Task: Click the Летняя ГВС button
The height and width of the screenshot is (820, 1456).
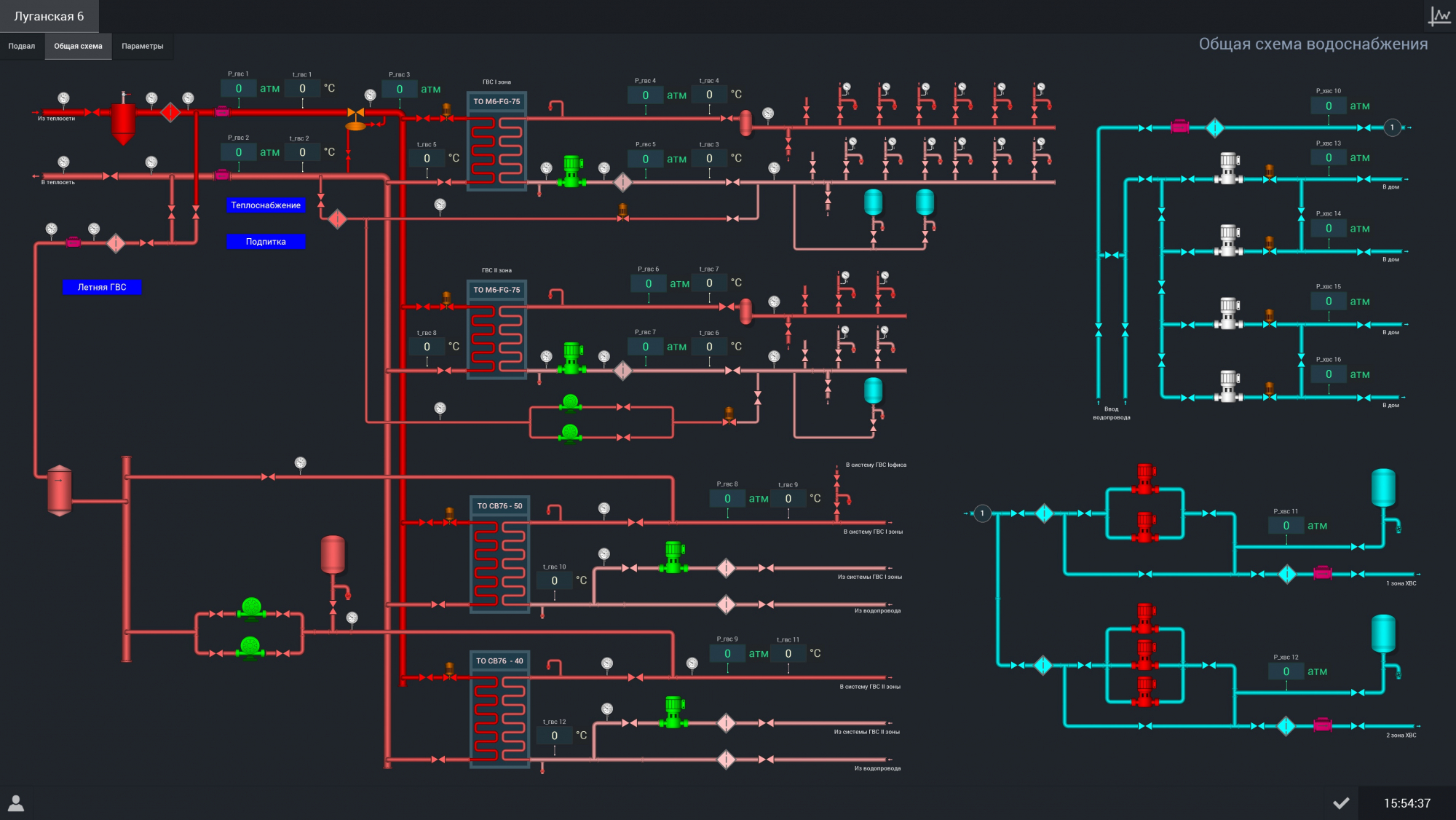Action: [102, 287]
